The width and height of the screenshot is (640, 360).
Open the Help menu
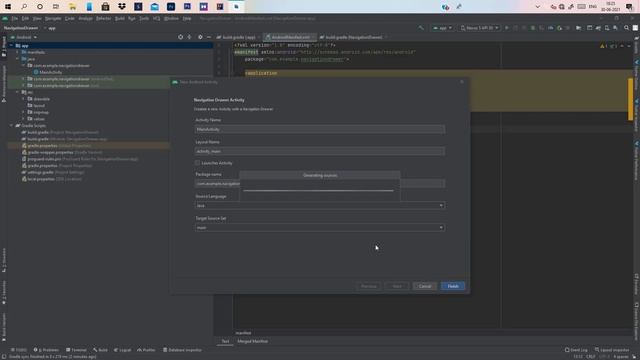187,18
